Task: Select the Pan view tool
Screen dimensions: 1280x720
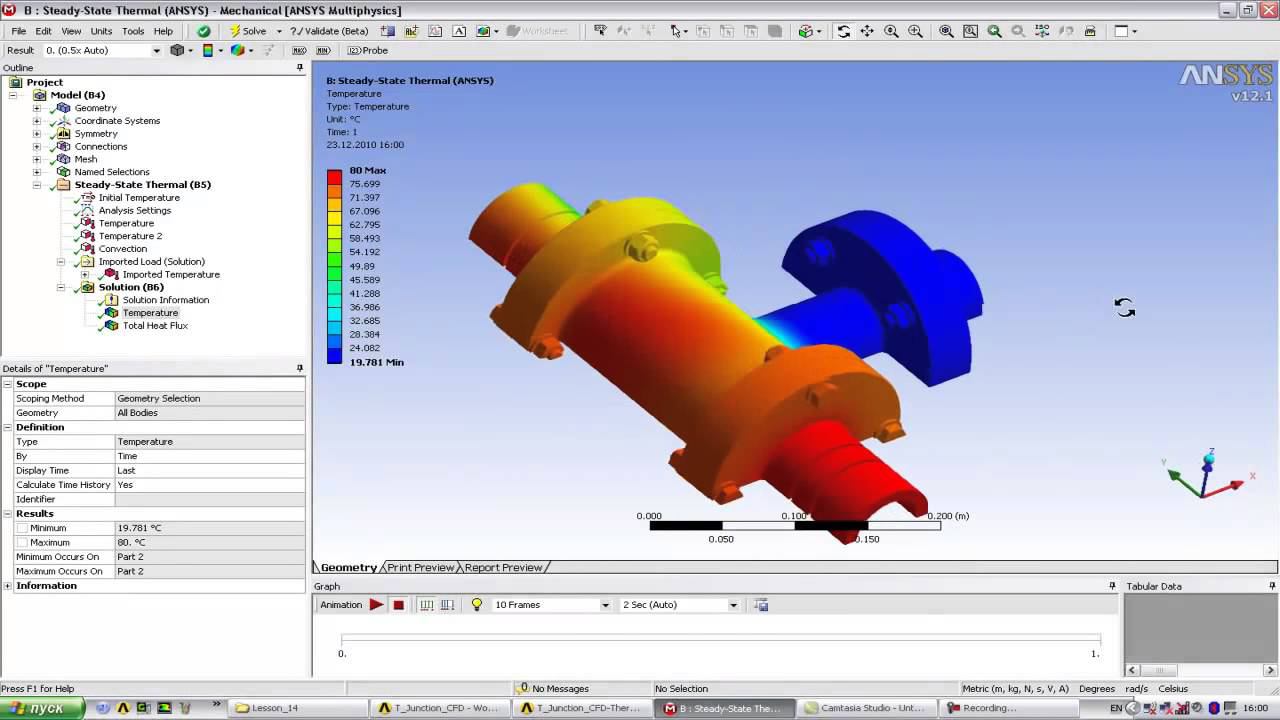Action: click(867, 31)
